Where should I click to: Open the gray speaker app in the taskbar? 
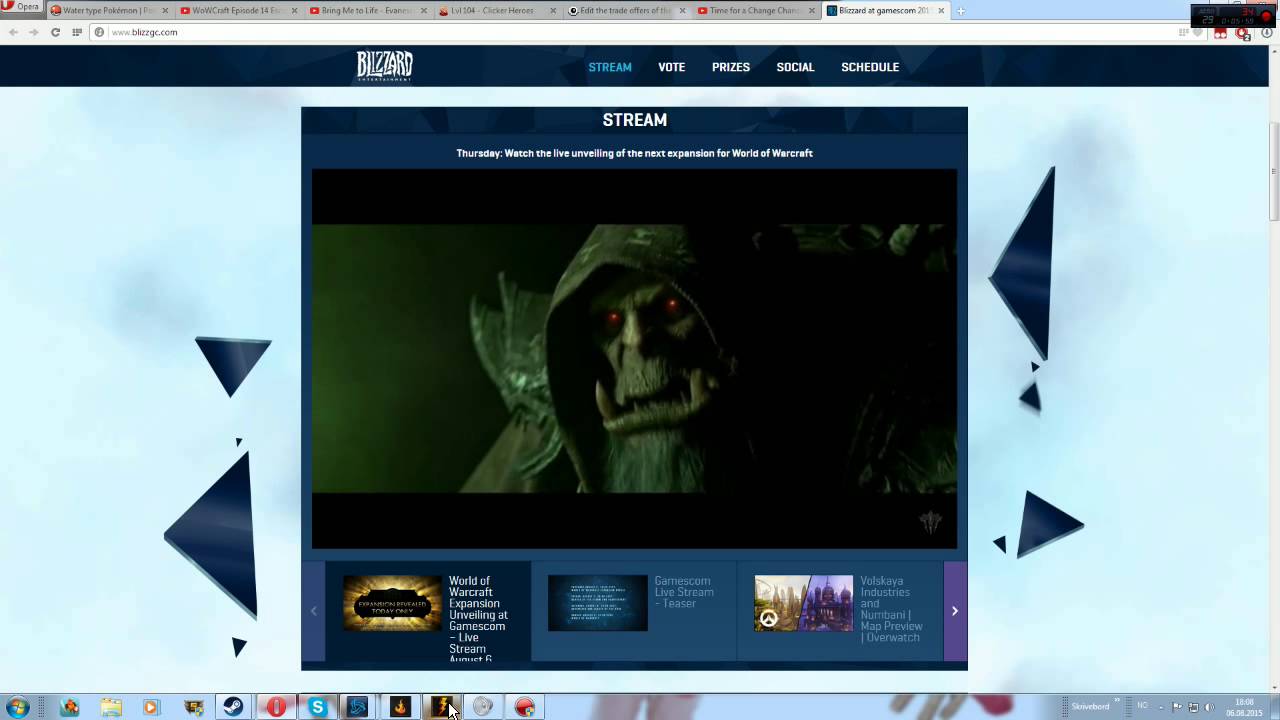(x=483, y=707)
